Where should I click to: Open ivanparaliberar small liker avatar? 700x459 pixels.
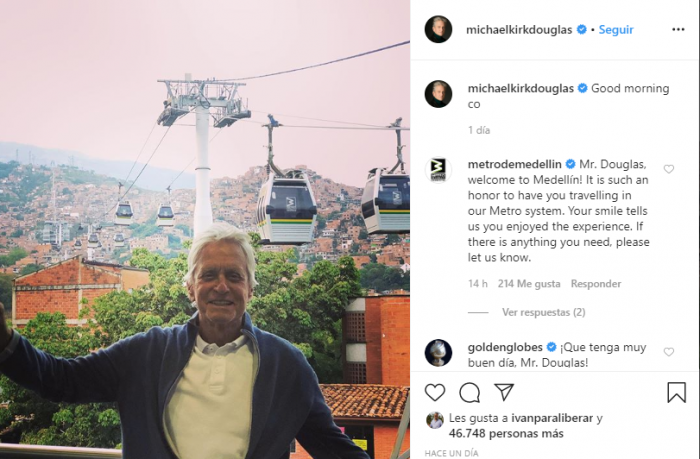[x=435, y=420]
